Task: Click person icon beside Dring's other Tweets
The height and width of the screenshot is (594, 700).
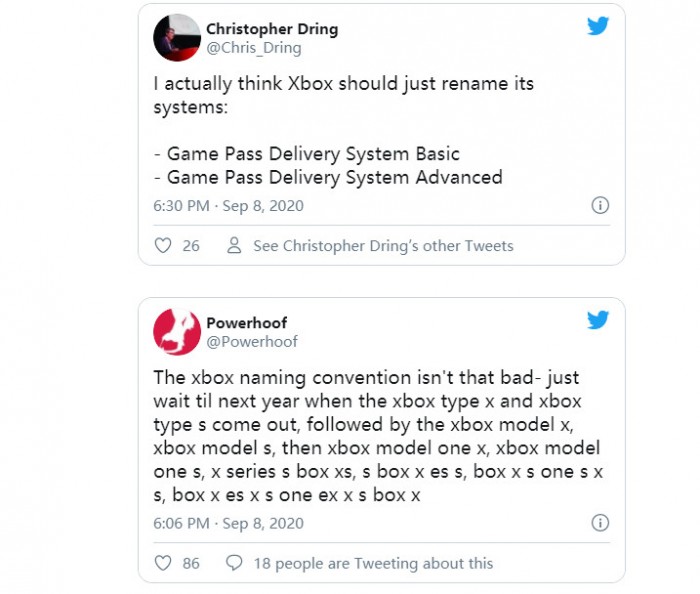Action: (235, 245)
